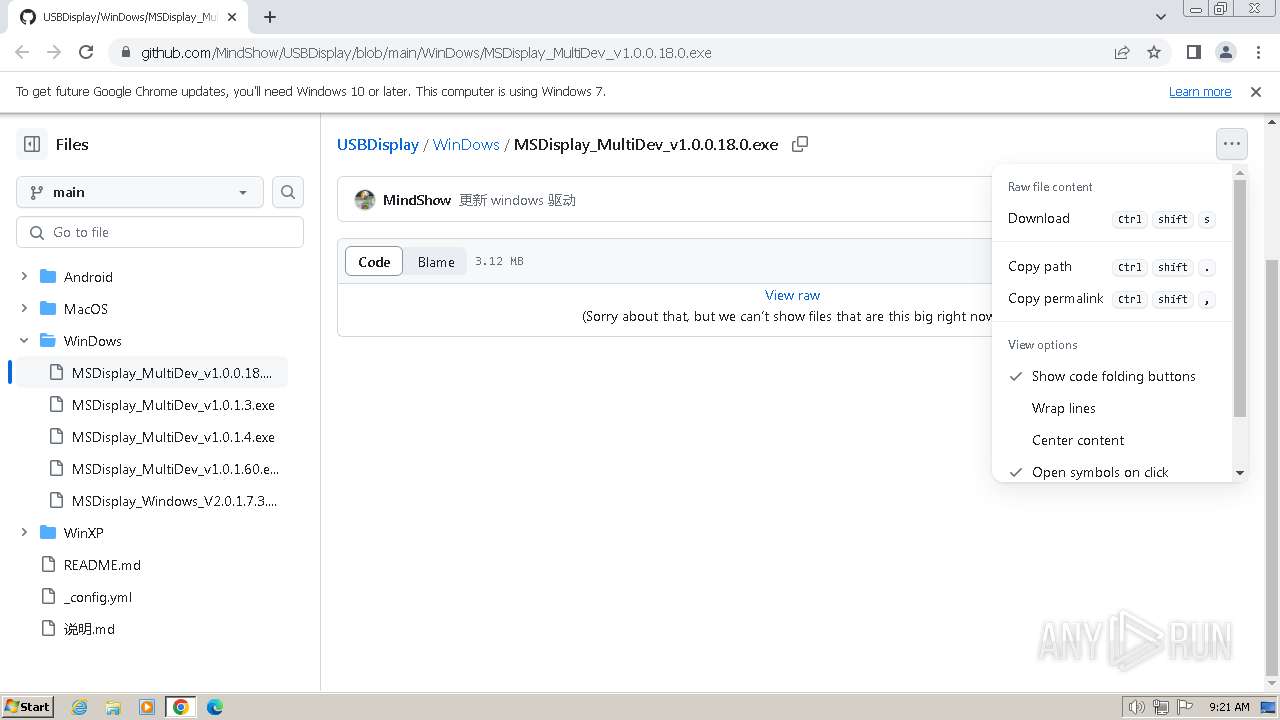
Task: Select Copy path menu item
Action: [x=1112, y=266]
